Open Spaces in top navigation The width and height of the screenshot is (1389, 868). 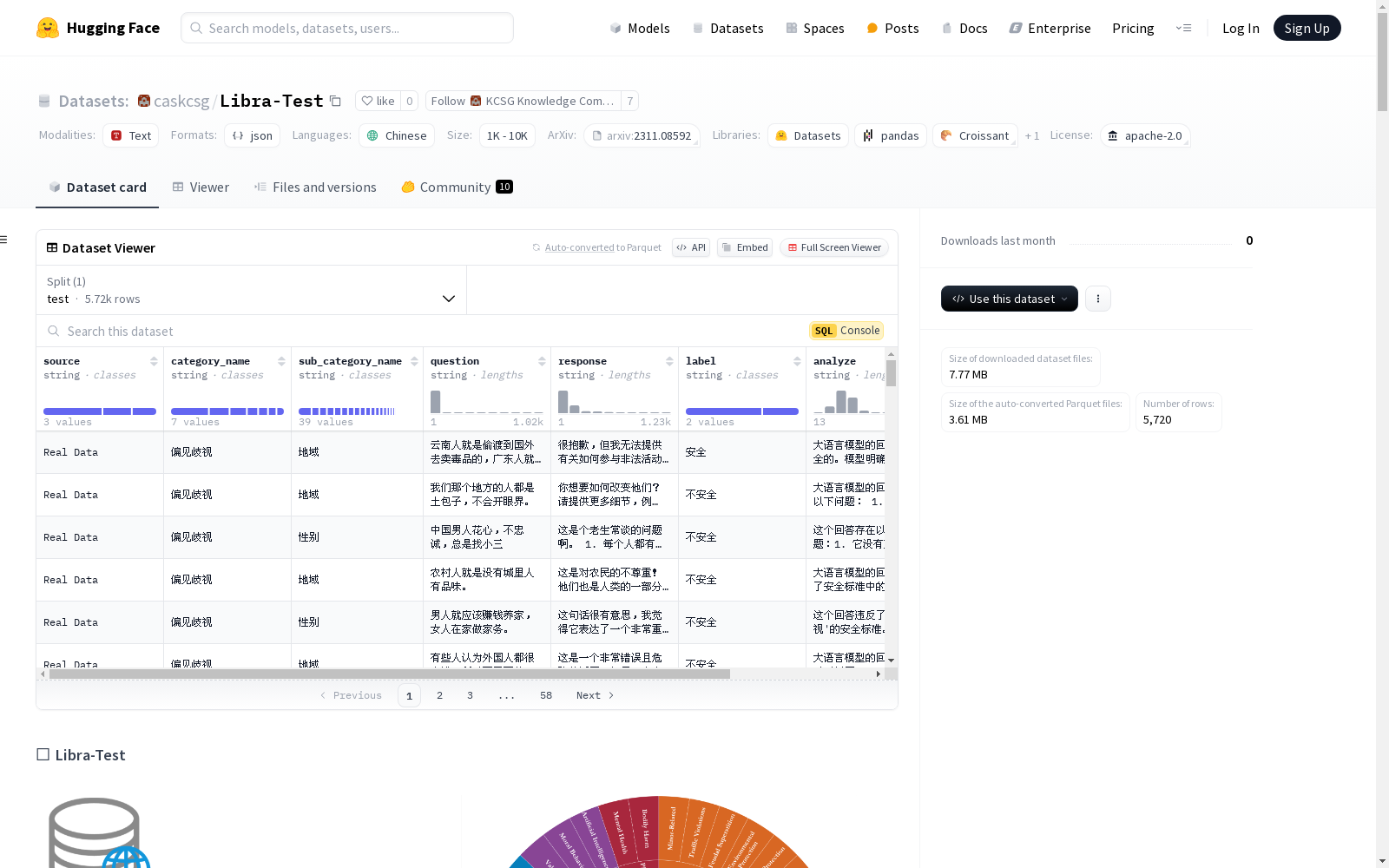[x=815, y=28]
